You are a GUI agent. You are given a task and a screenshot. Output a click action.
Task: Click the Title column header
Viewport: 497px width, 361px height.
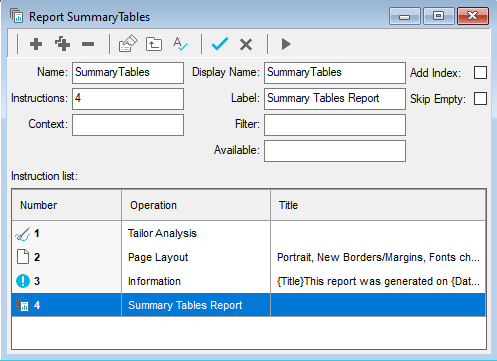pyautogui.click(x=378, y=205)
